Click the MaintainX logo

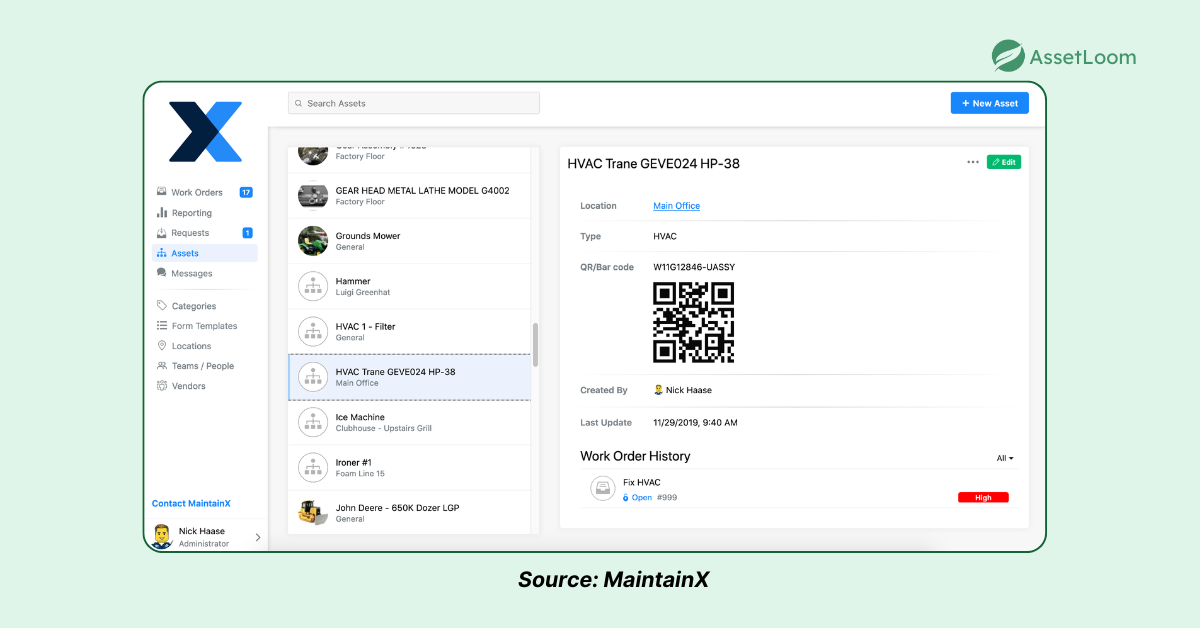(205, 131)
